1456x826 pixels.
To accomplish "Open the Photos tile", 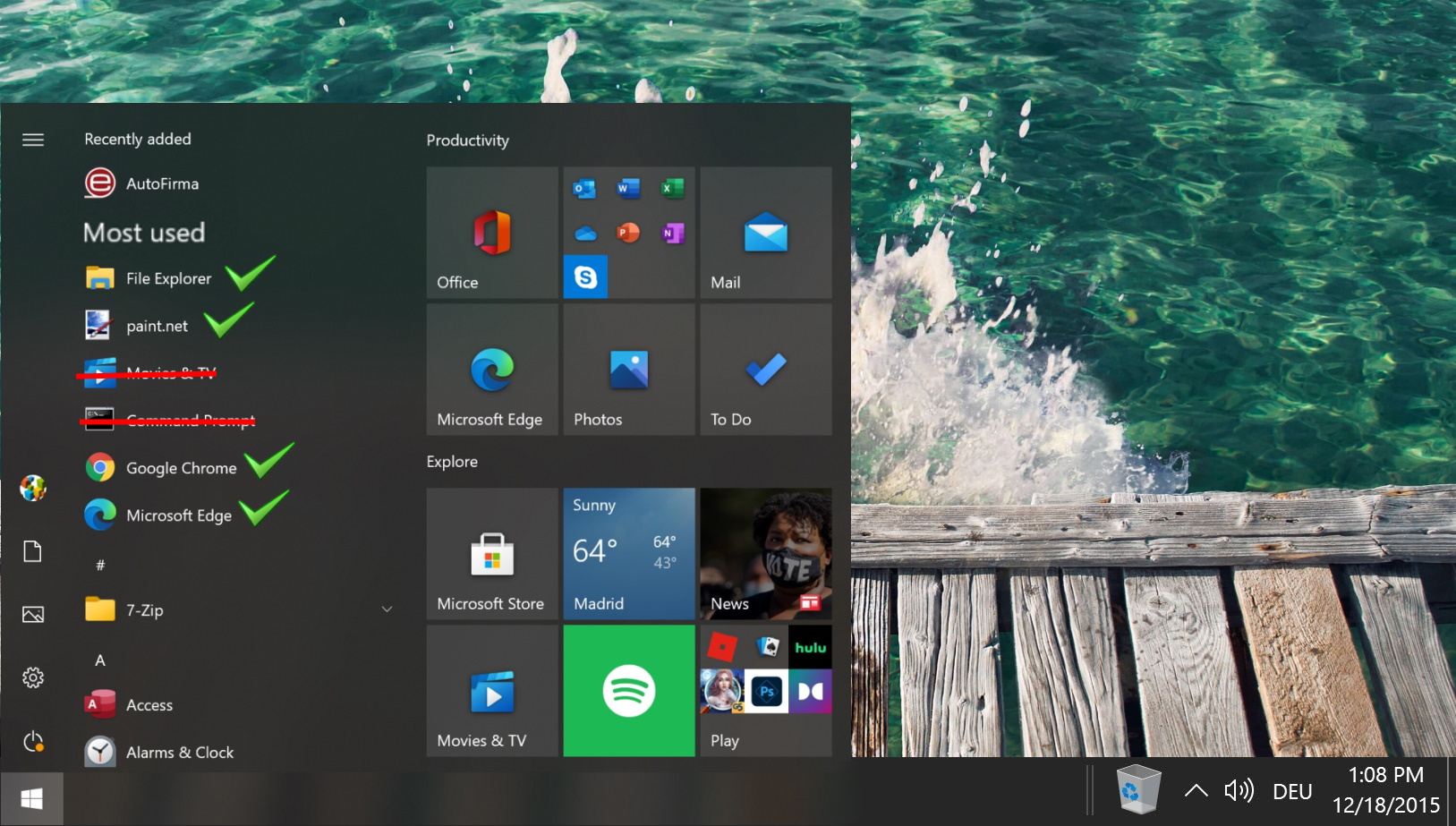I will coord(629,370).
